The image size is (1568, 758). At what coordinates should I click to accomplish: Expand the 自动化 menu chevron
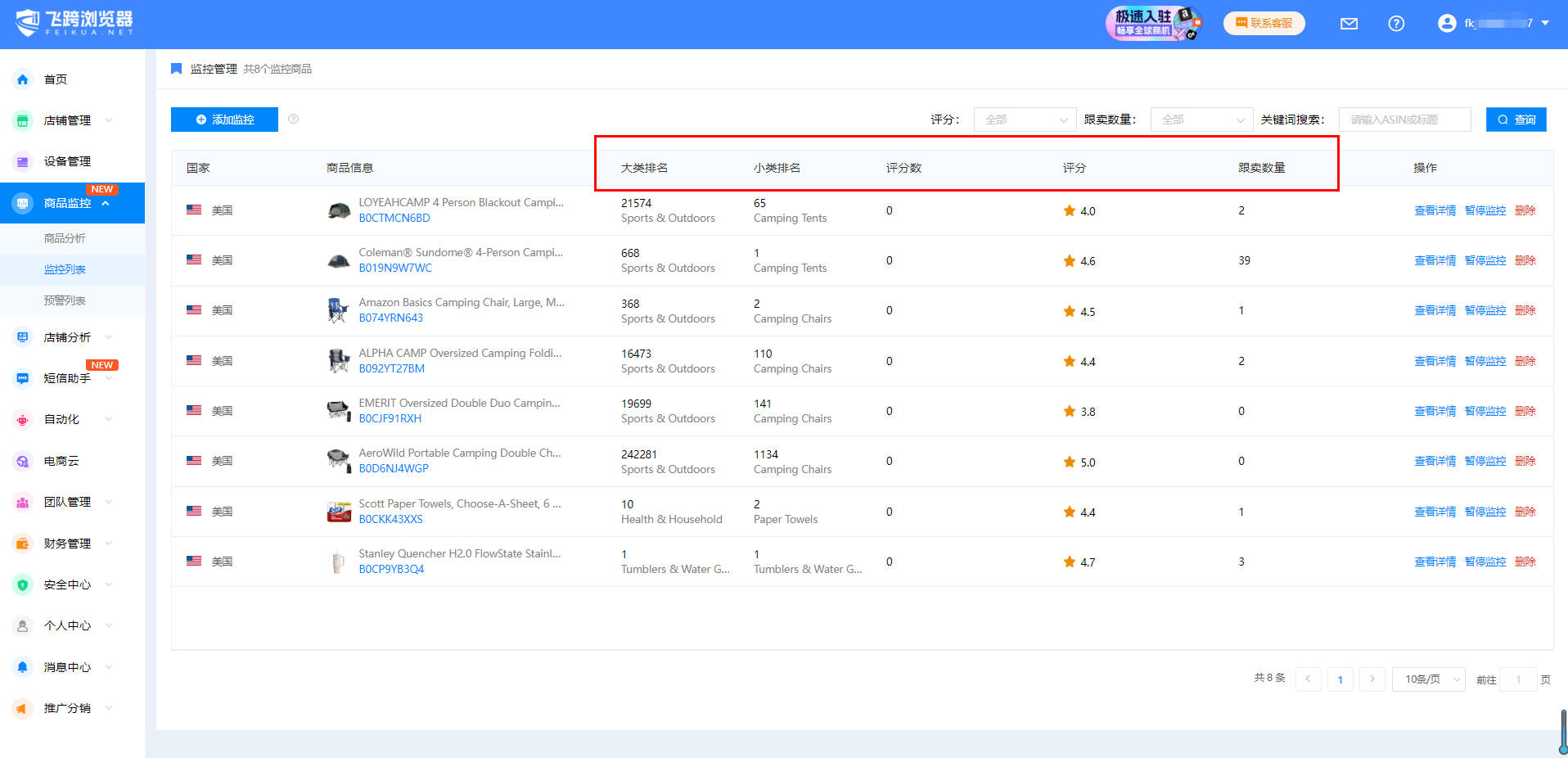point(109,419)
